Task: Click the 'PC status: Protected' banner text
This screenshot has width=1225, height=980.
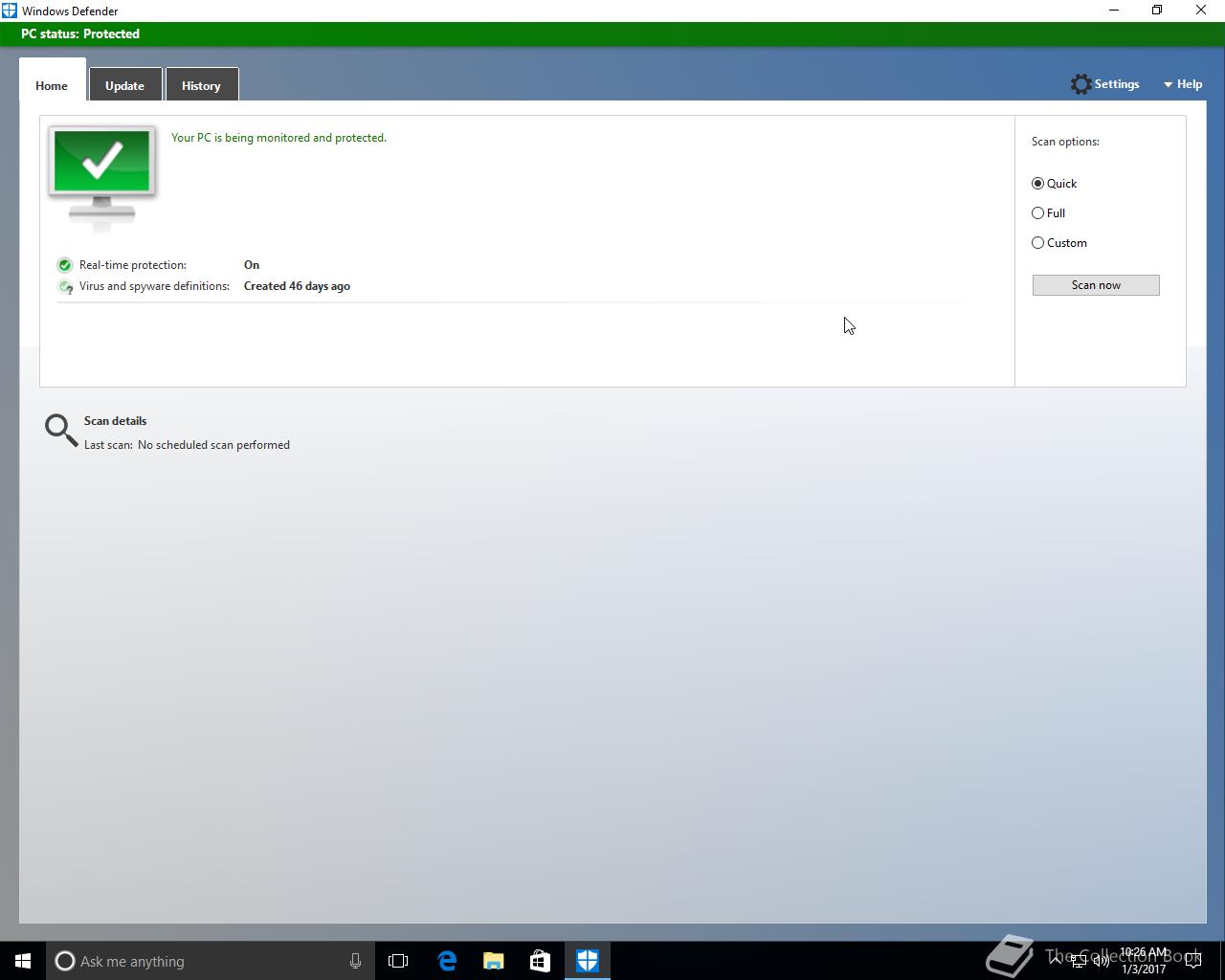Action: pyautogui.click(x=80, y=33)
